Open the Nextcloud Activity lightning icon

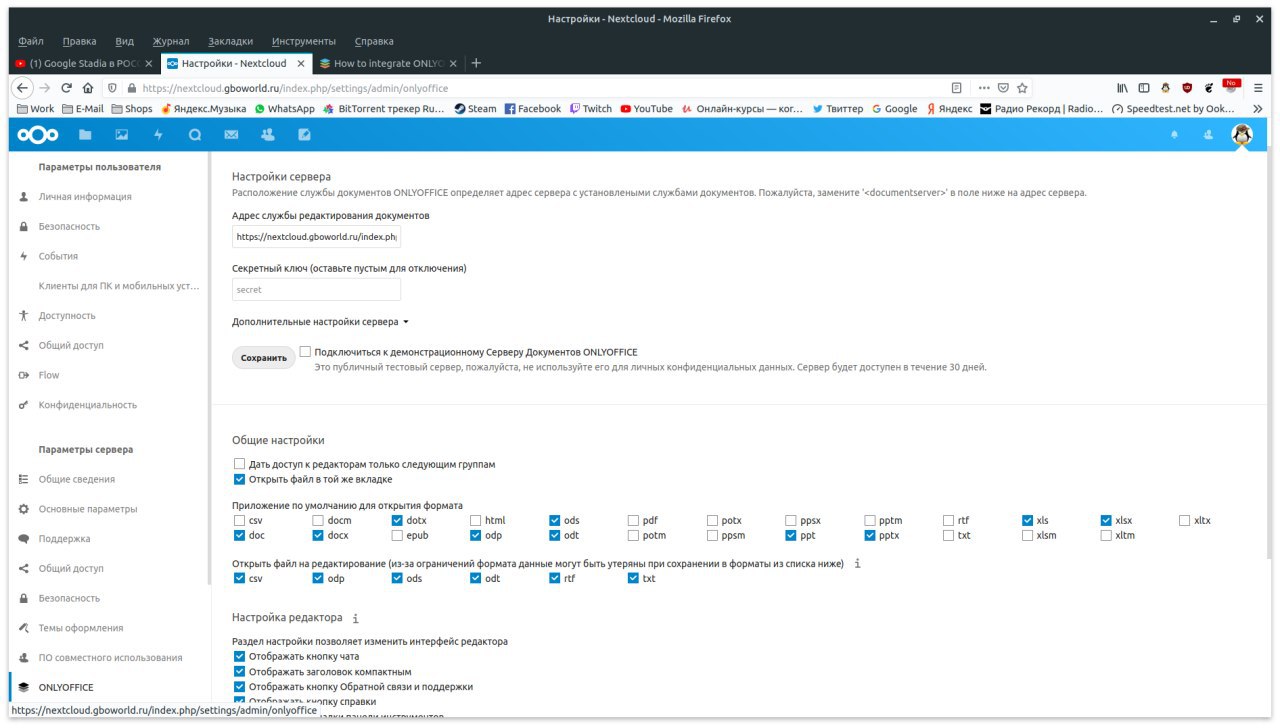(158, 134)
